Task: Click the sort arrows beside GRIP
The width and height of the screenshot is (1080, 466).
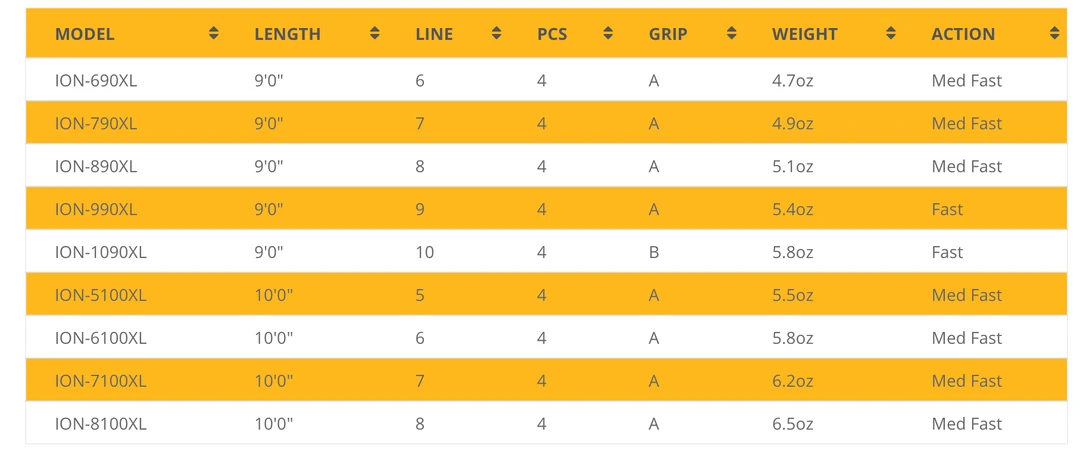Action: coord(731,34)
